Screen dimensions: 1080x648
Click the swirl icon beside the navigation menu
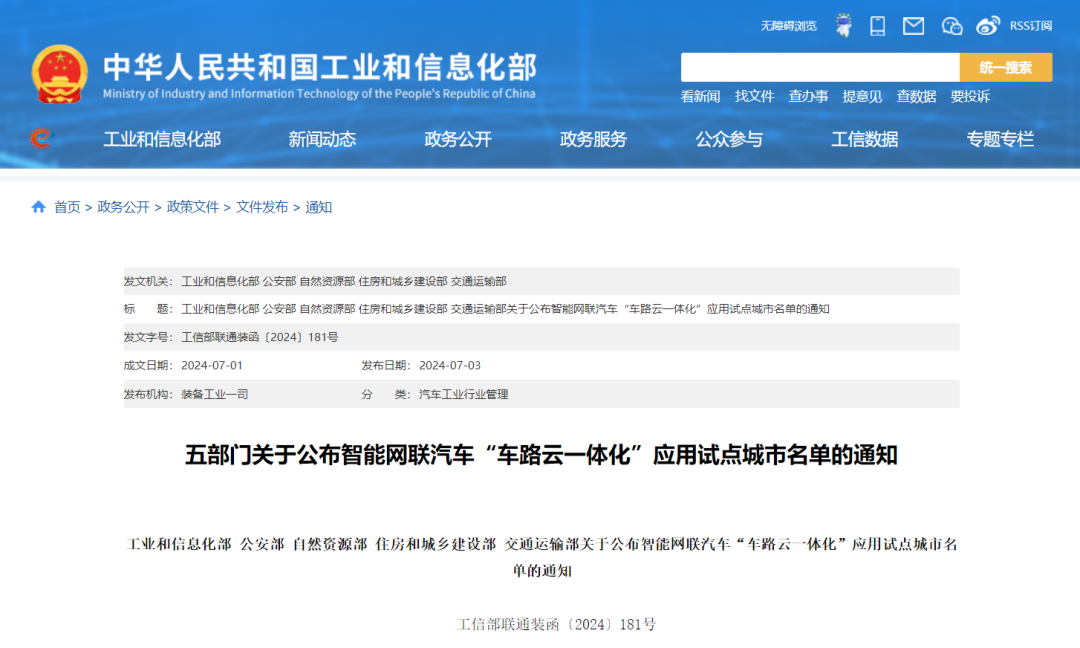(41, 138)
